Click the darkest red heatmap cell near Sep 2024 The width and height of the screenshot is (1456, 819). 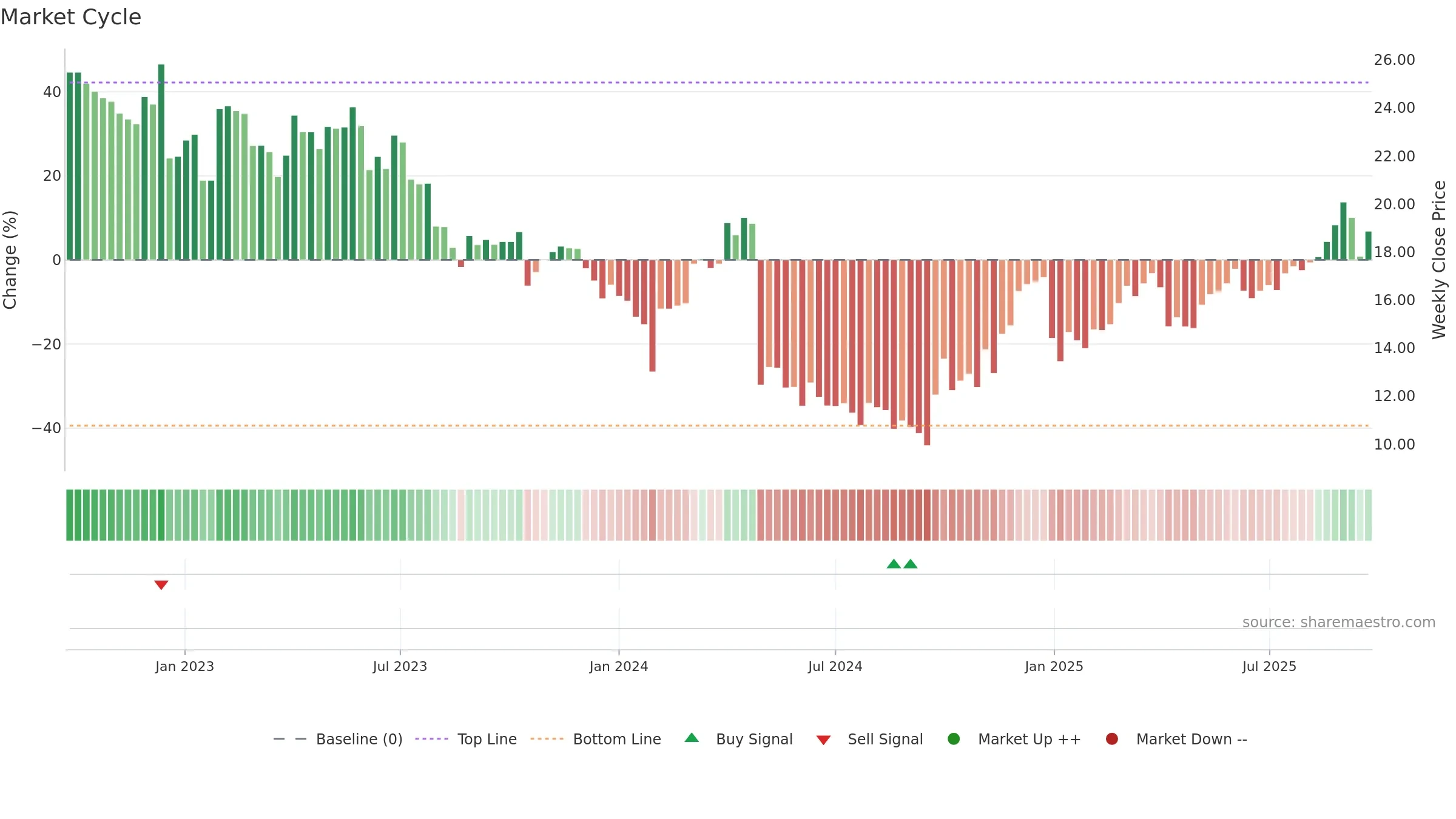pyautogui.click(x=927, y=515)
